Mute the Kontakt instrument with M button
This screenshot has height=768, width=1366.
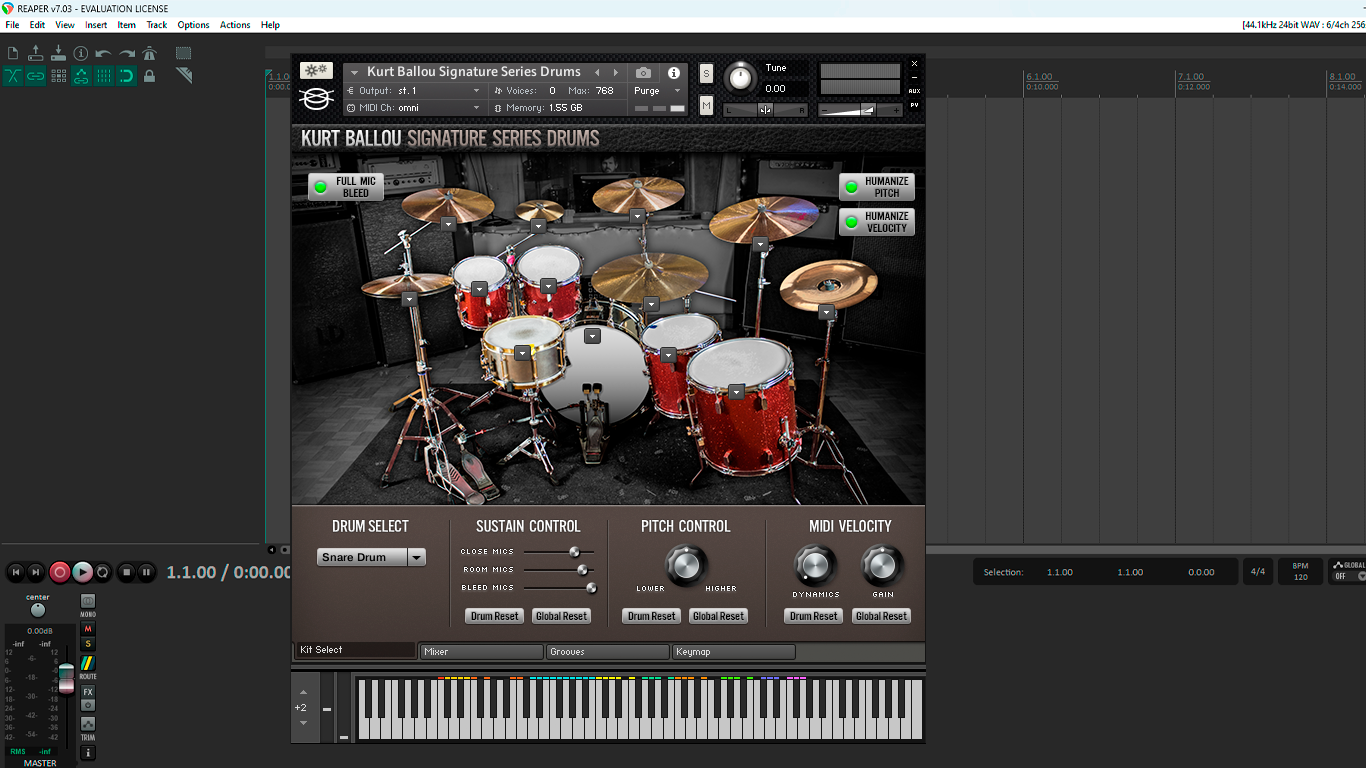tap(706, 106)
